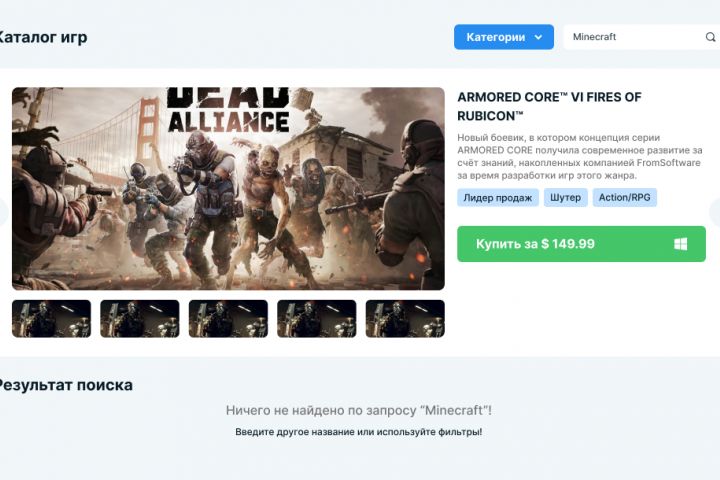Select the second screenshot thumbnail
This screenshot has width=720, height=480.
coord(140,319)
